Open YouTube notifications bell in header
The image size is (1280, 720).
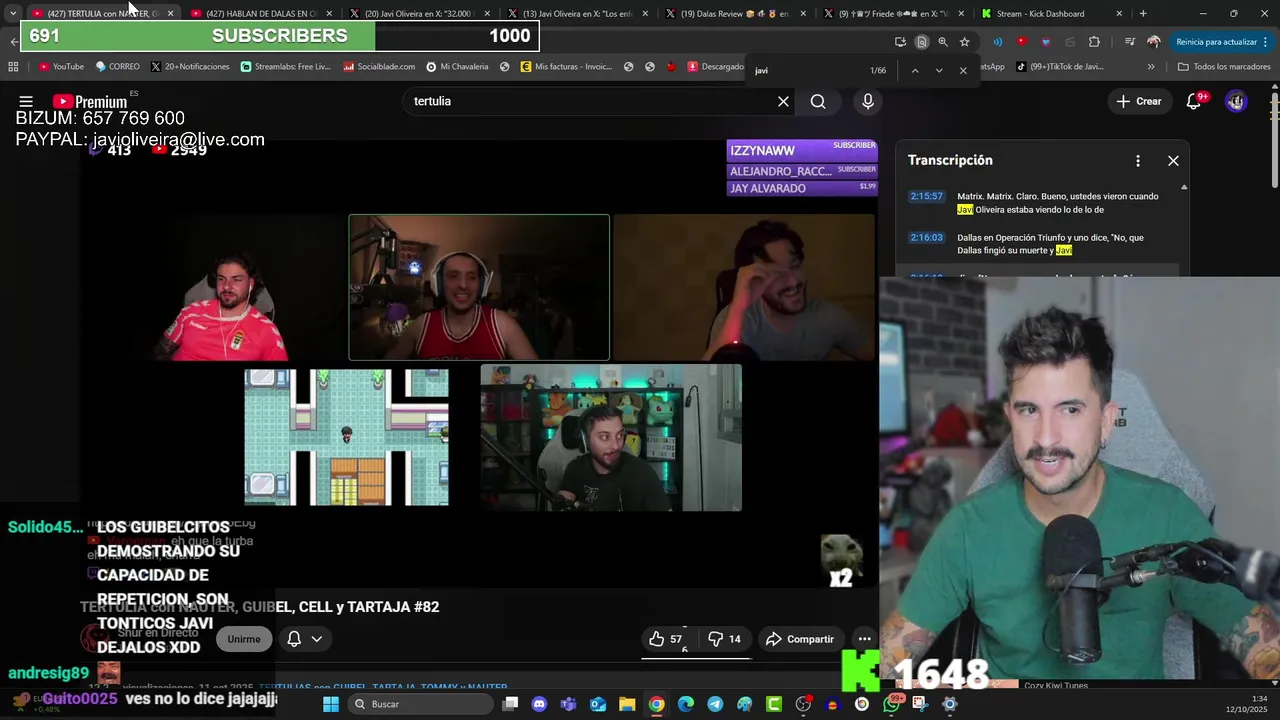[x=1193, y=101]
